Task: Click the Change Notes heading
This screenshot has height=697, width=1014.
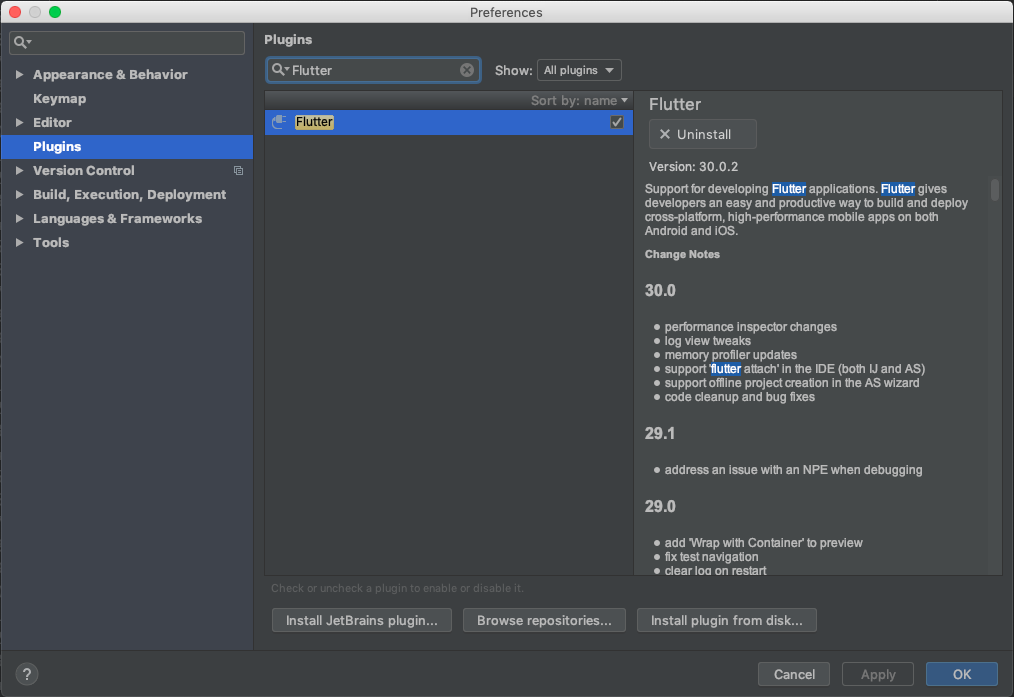Action: 682,254
